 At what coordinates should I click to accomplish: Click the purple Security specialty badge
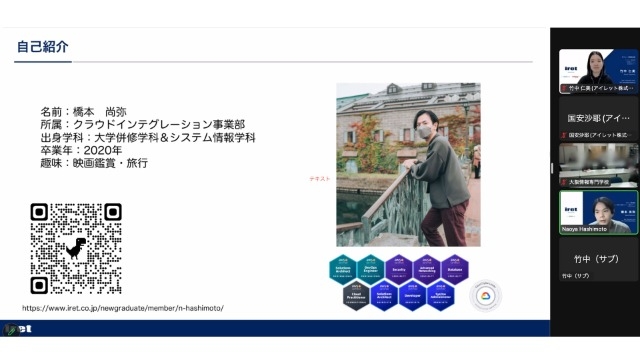[399, 269]
